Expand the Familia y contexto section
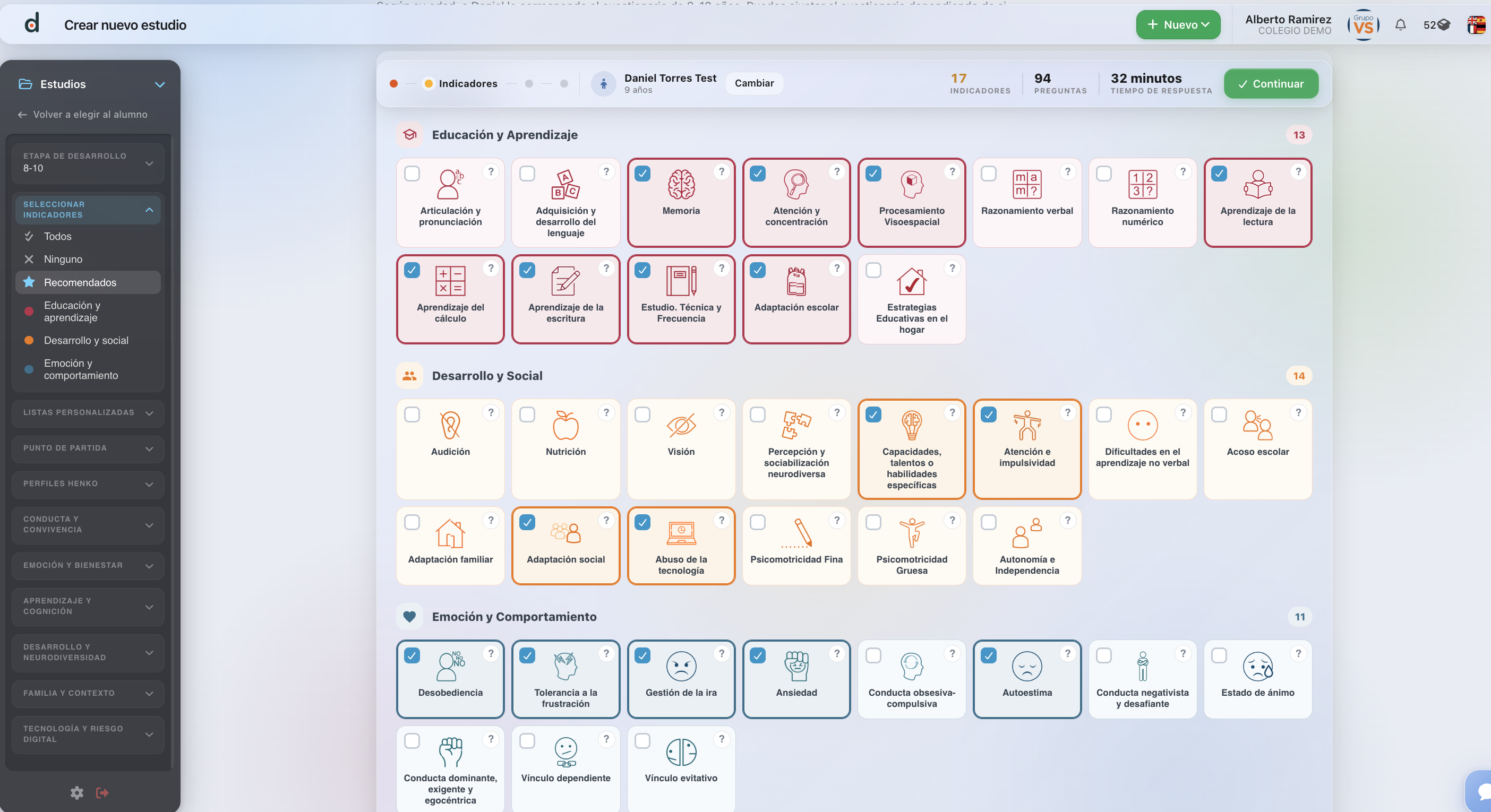Viewport: 1491px width, 812px height. (x=88, y=694)
